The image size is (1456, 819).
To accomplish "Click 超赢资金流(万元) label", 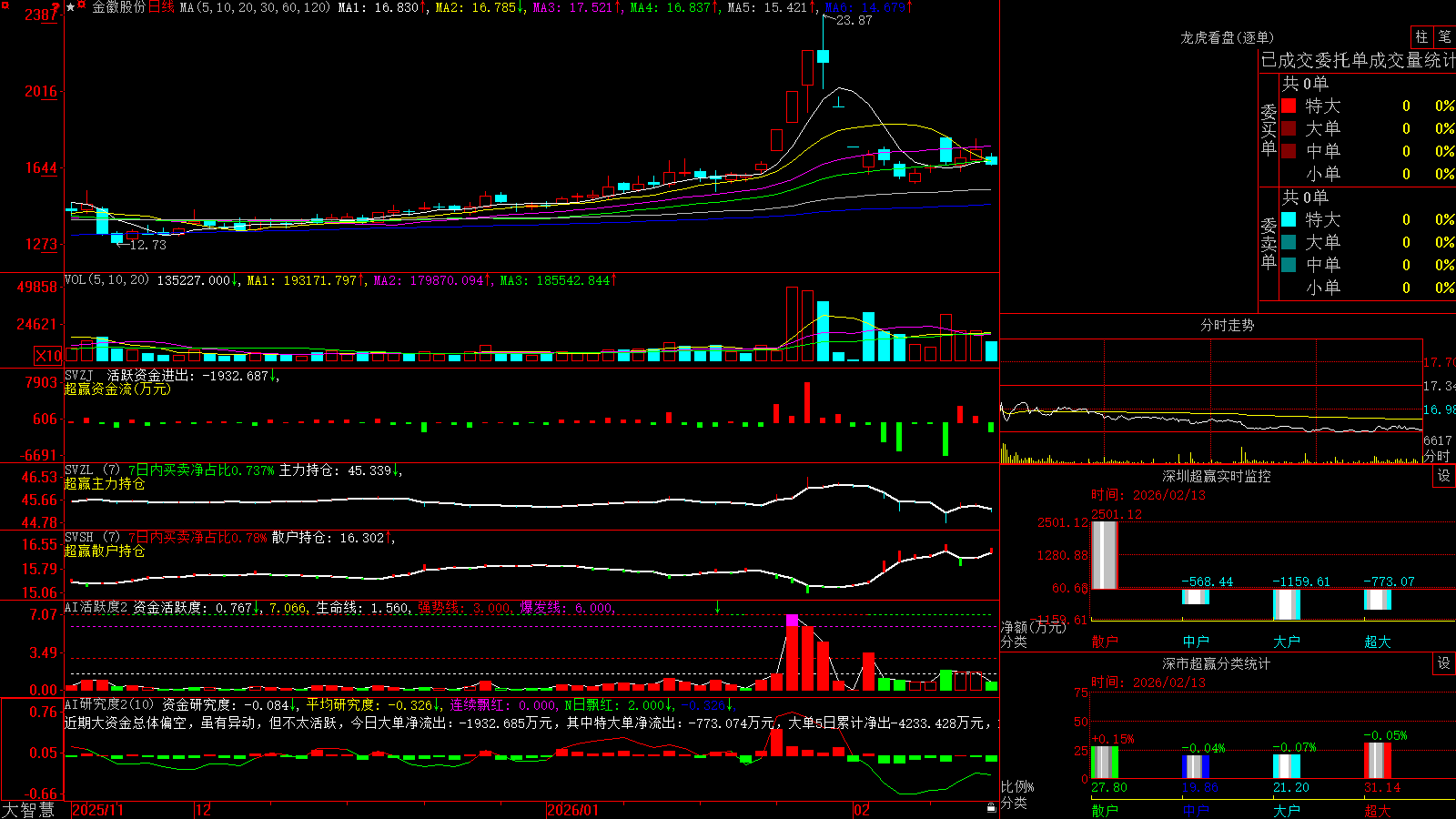I will coord(117,389).
